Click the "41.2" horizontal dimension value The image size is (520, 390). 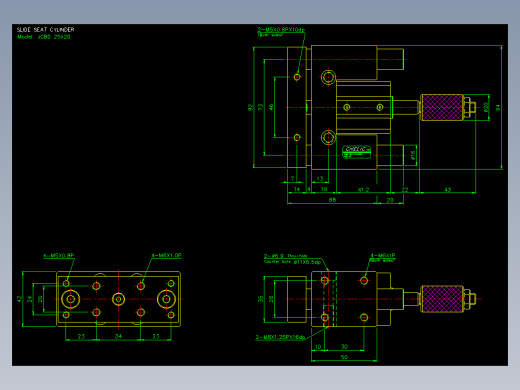[363, 190]
